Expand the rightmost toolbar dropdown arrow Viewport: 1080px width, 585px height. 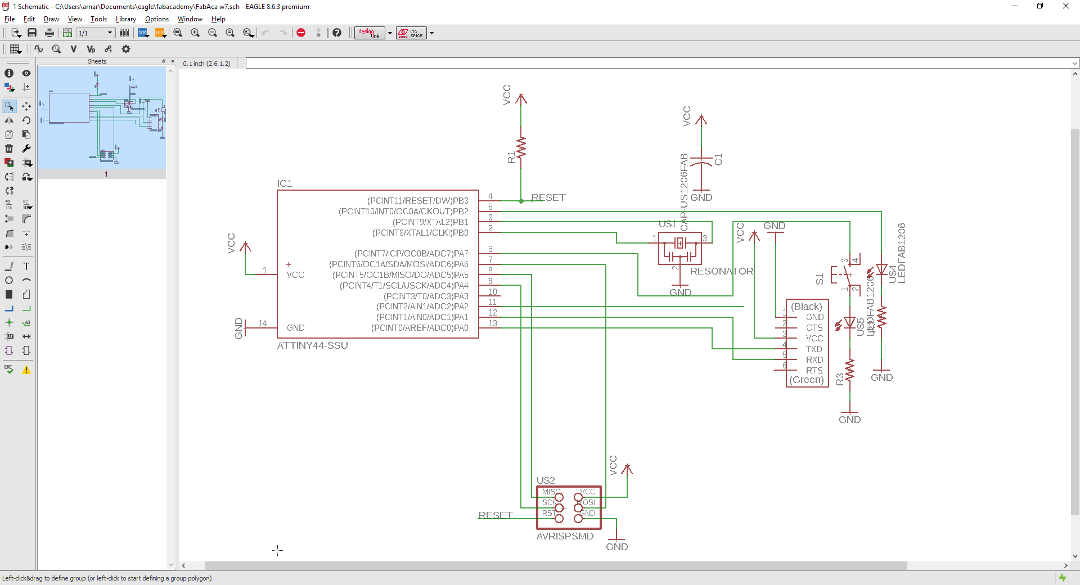tap(432, 32)
